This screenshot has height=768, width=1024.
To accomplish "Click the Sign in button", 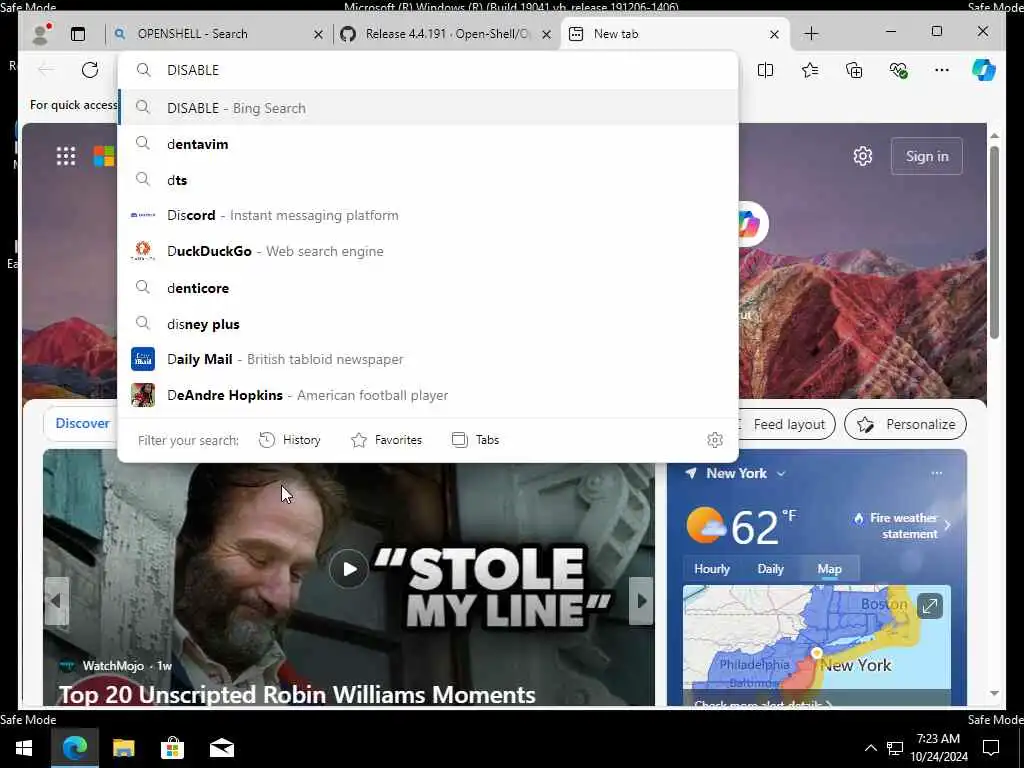I will pos(927,156).
